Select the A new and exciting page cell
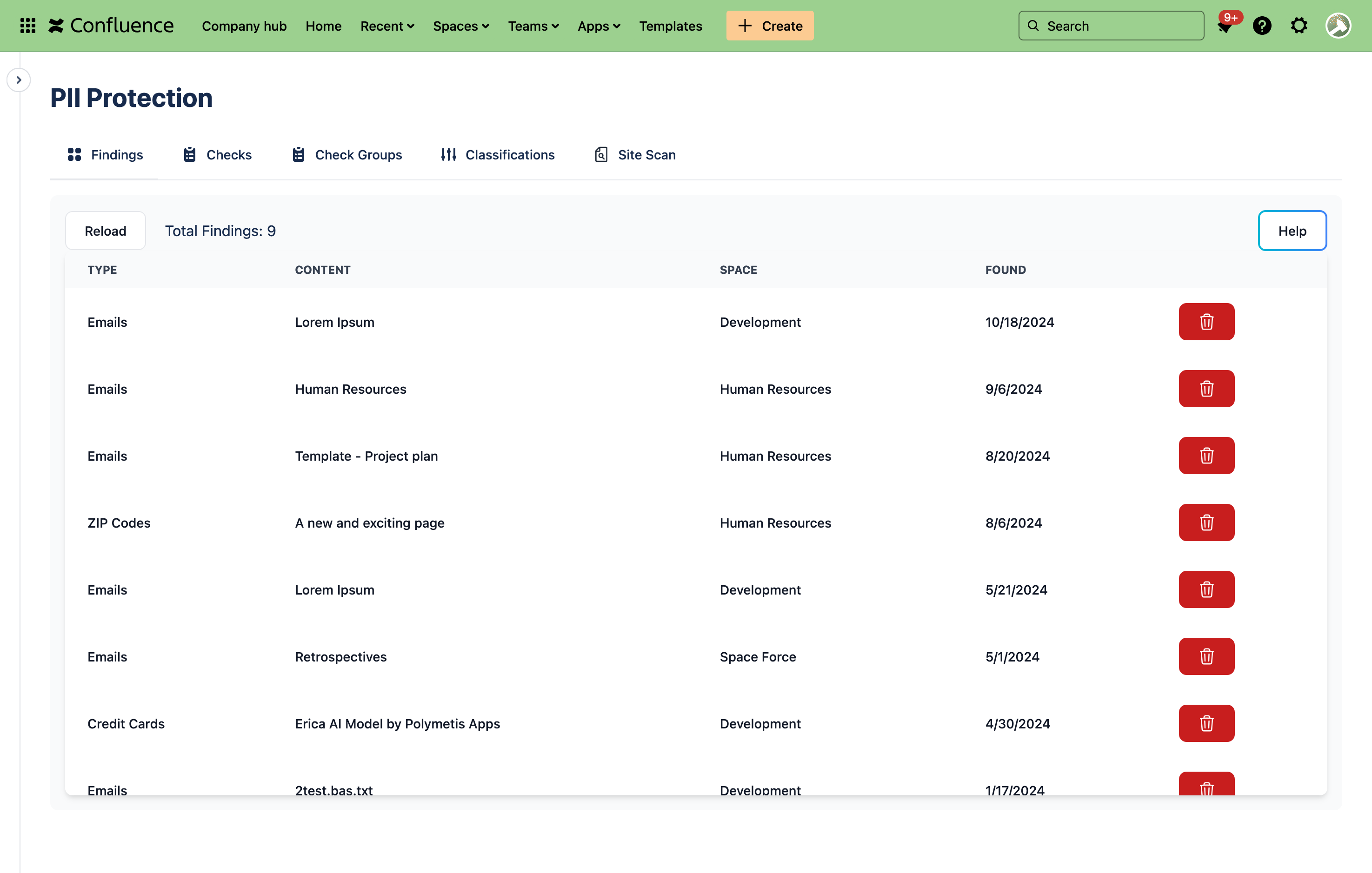The height and width of the screenshot is (873, 1372). pos(369,523)
